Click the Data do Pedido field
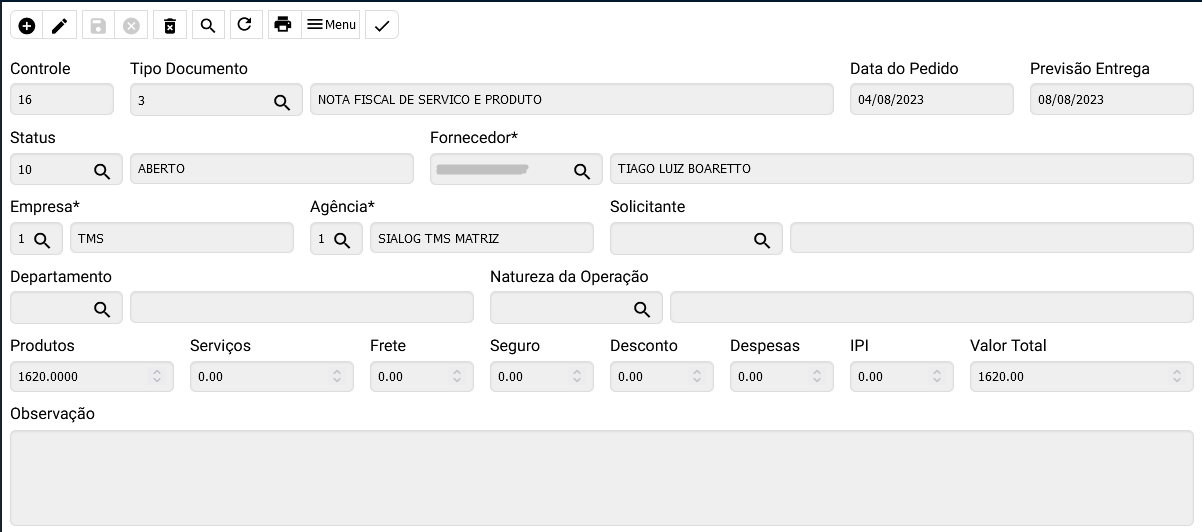 pyautogui.click(x=931, y=100)
